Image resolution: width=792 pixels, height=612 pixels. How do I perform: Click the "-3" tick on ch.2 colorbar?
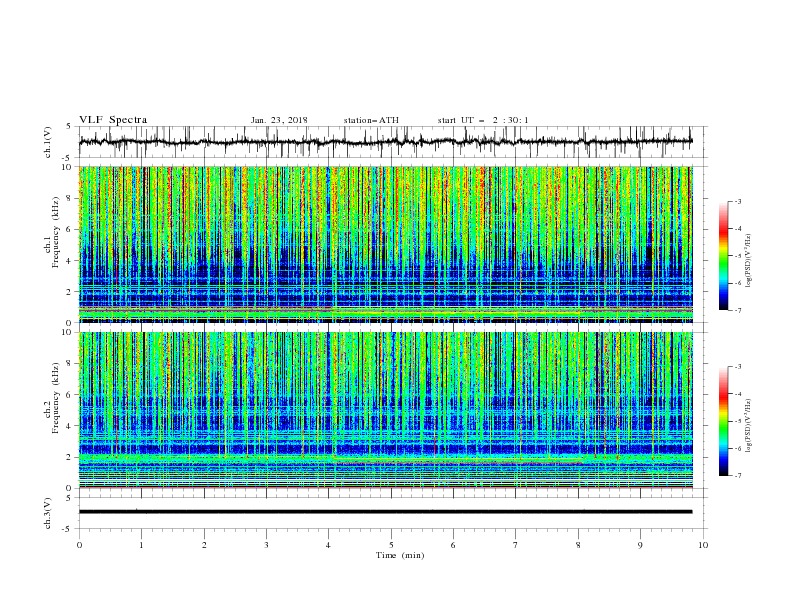tap(738, 367)
